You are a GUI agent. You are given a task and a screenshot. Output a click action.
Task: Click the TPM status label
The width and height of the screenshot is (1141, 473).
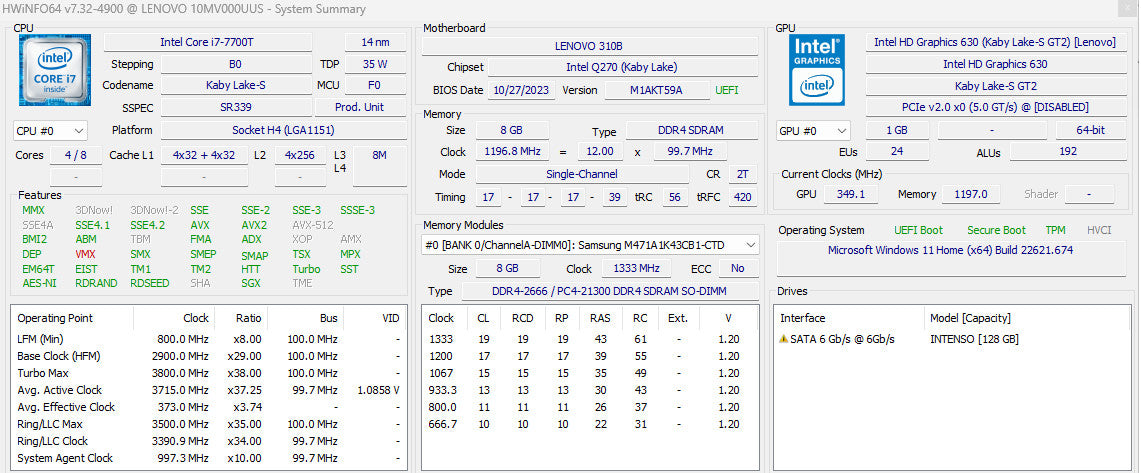pos(1055,230)
